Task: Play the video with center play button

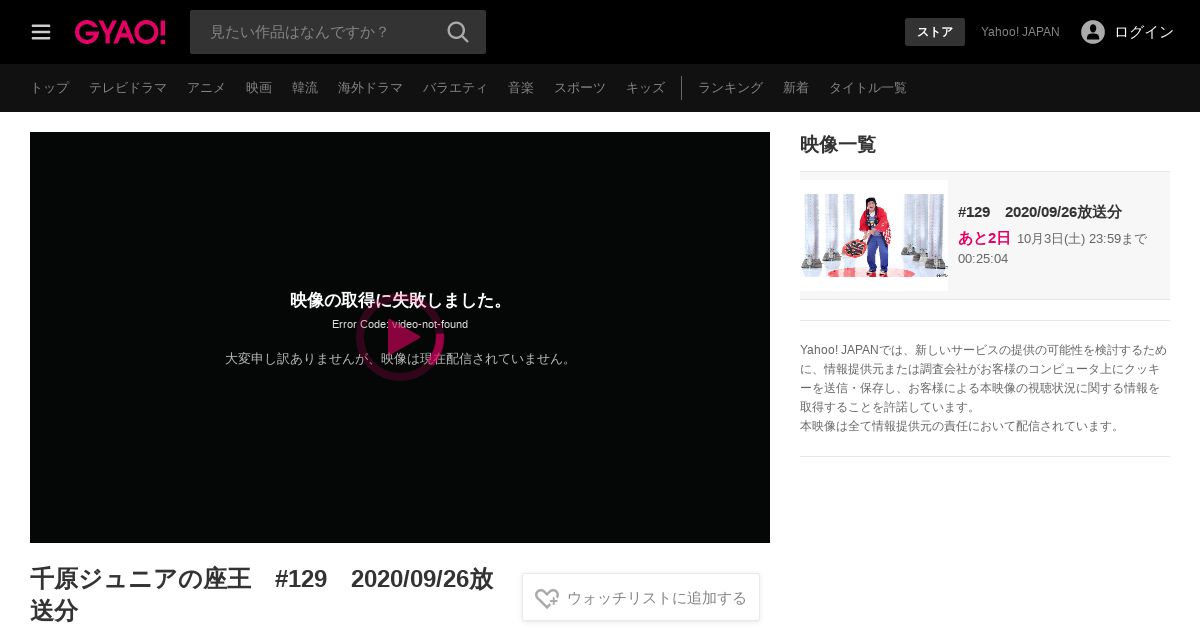Action: pos(400,337)
